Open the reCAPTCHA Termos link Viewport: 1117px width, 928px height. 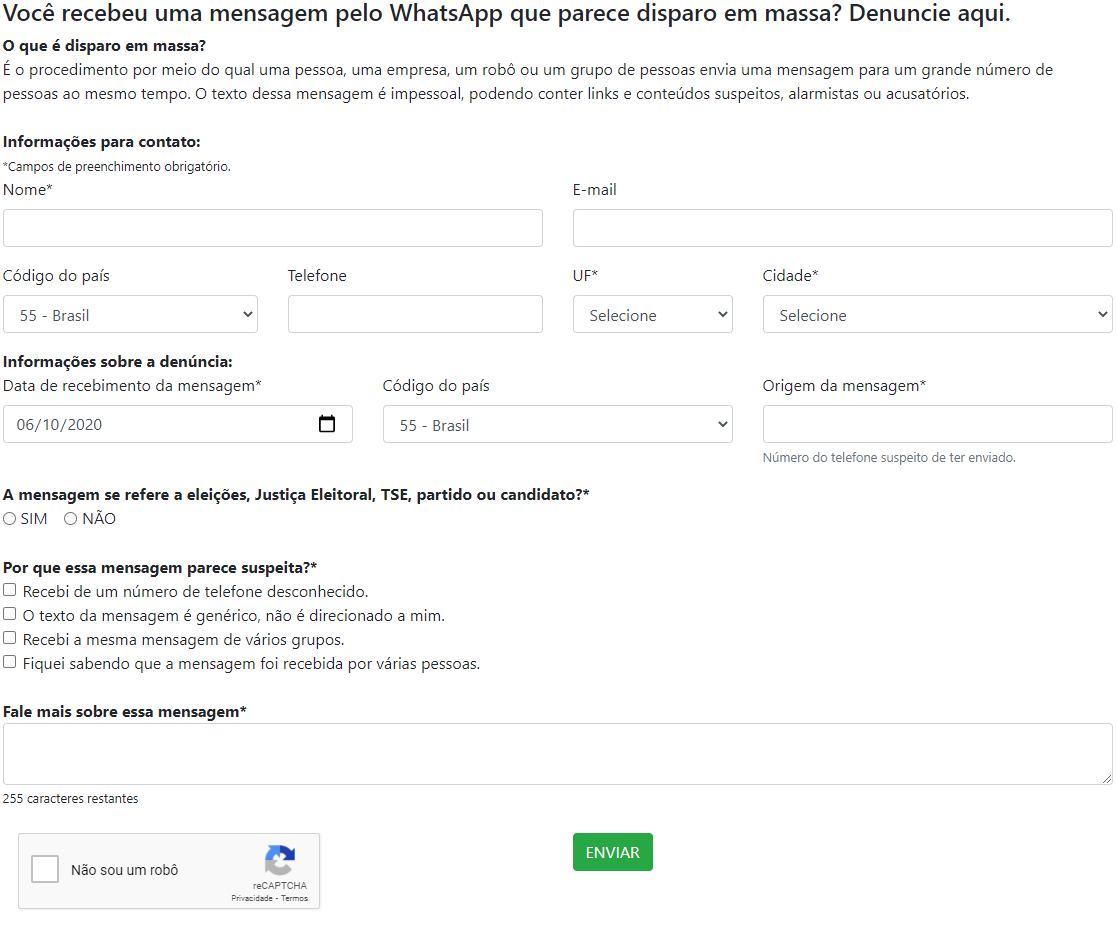coord(294,898)
